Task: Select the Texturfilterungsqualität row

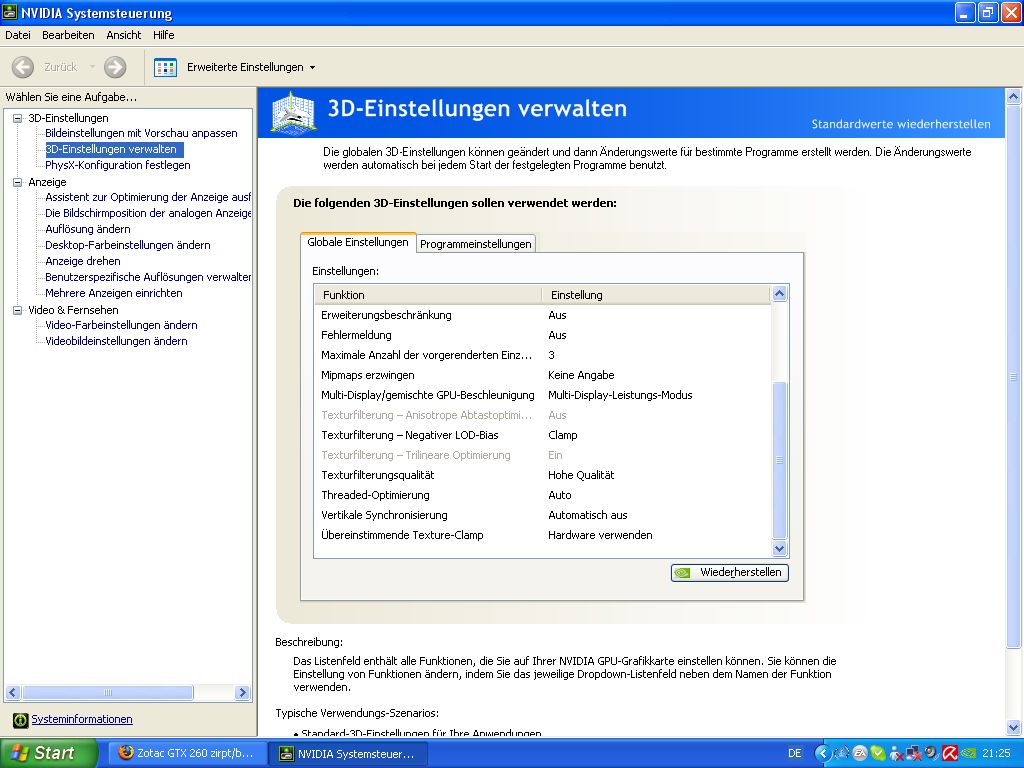Action: 543,475
